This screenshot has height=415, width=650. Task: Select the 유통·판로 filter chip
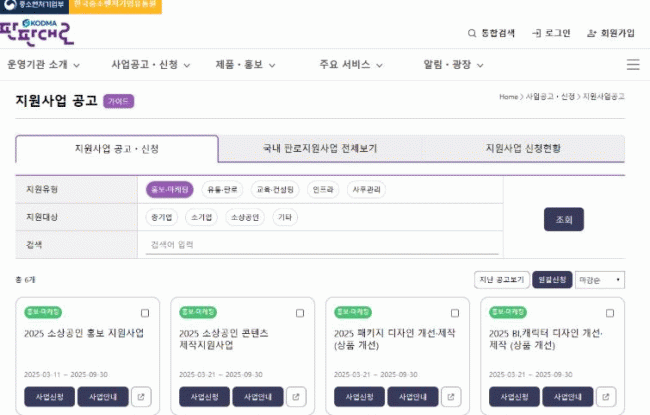pos(223,189)
